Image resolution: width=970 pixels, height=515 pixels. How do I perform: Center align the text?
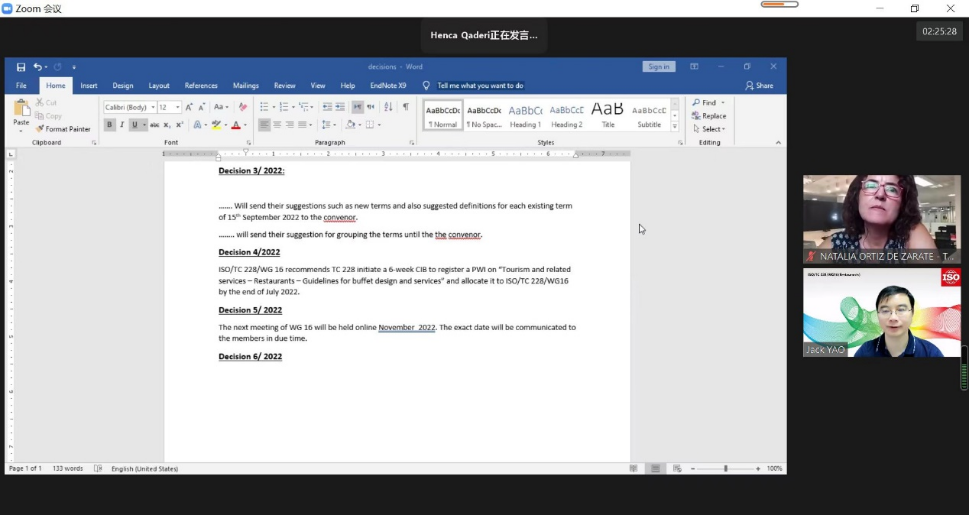pos(277,125)
